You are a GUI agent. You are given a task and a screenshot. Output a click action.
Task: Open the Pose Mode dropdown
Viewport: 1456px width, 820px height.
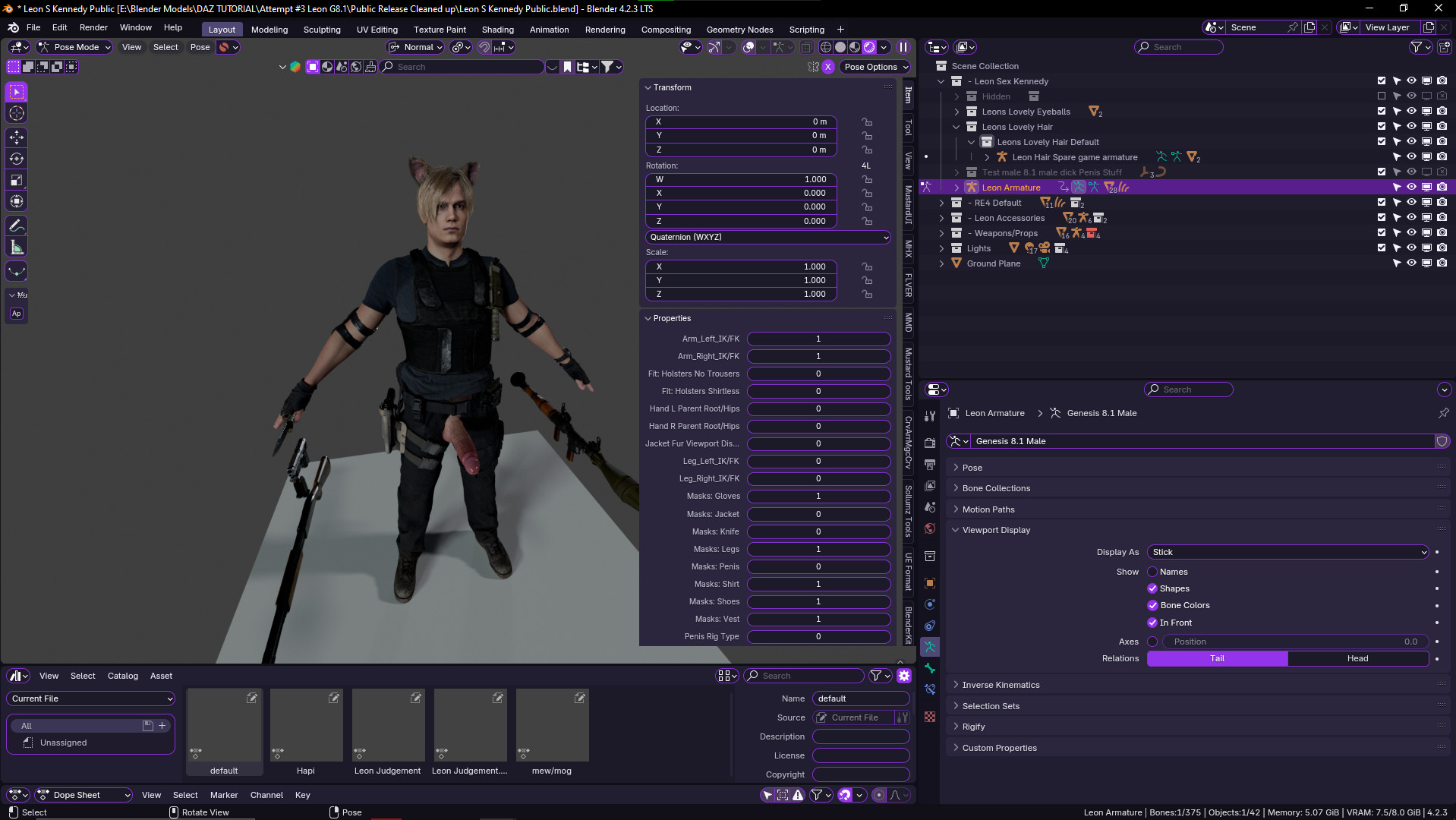pos(74,47)
